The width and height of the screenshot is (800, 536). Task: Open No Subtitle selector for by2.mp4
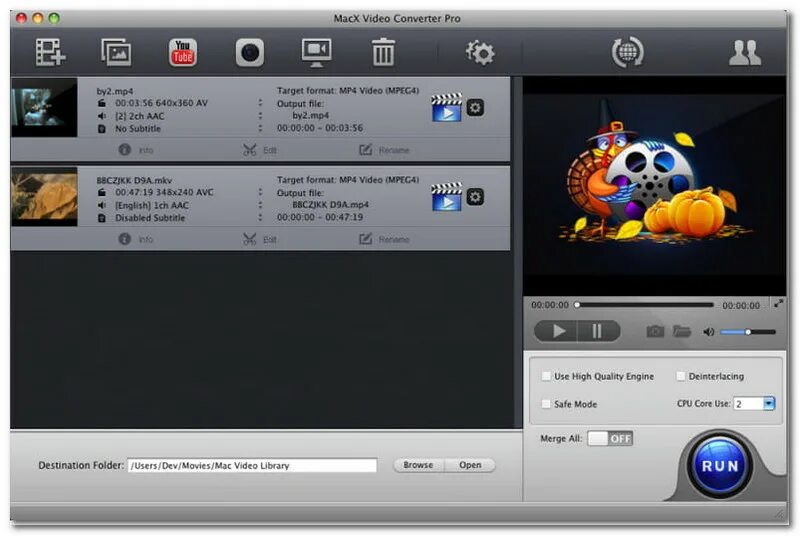(x=260, y=129)
